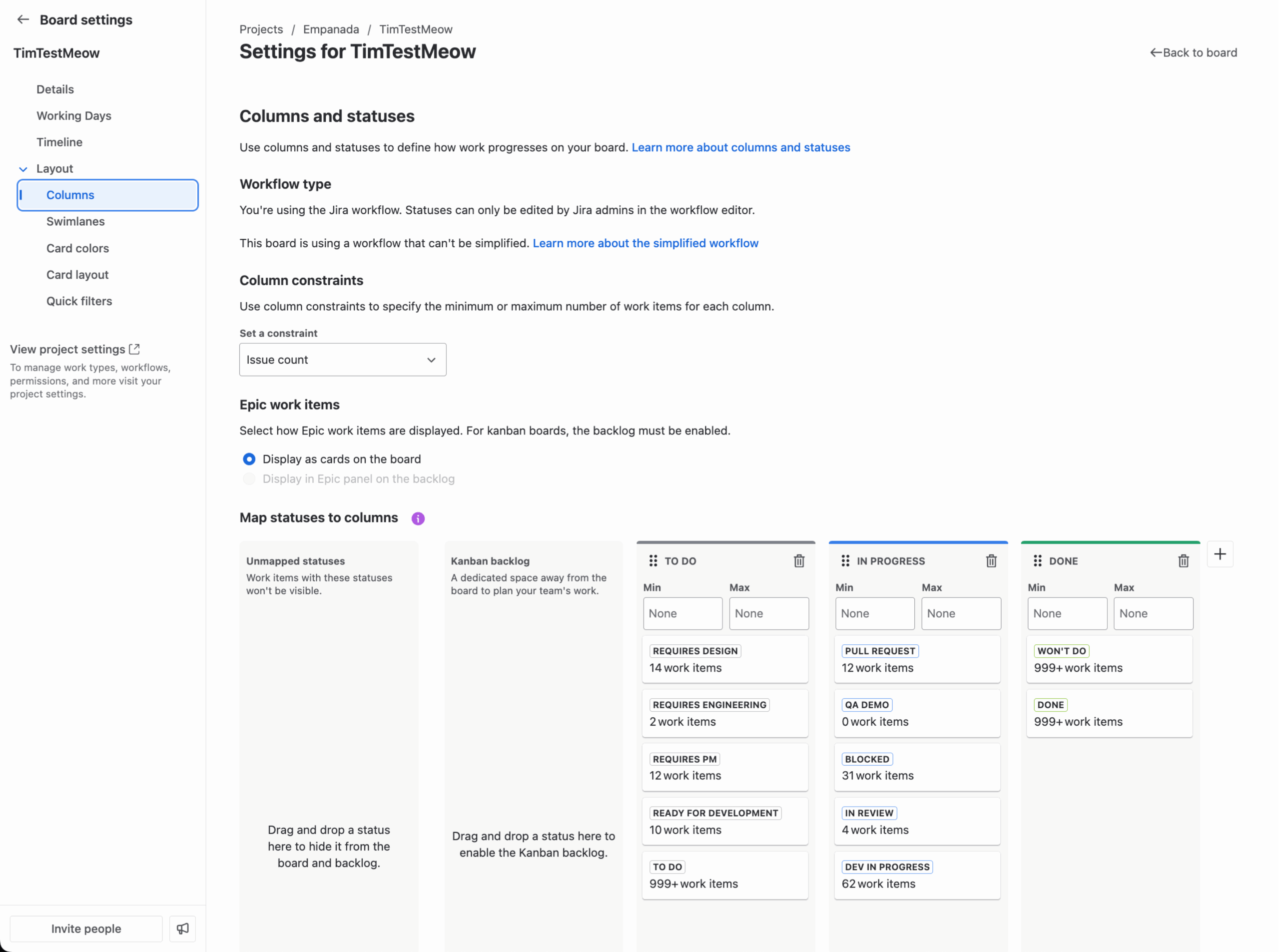
Task: Click the Kanban backlog heading
Action: point(490,561)
